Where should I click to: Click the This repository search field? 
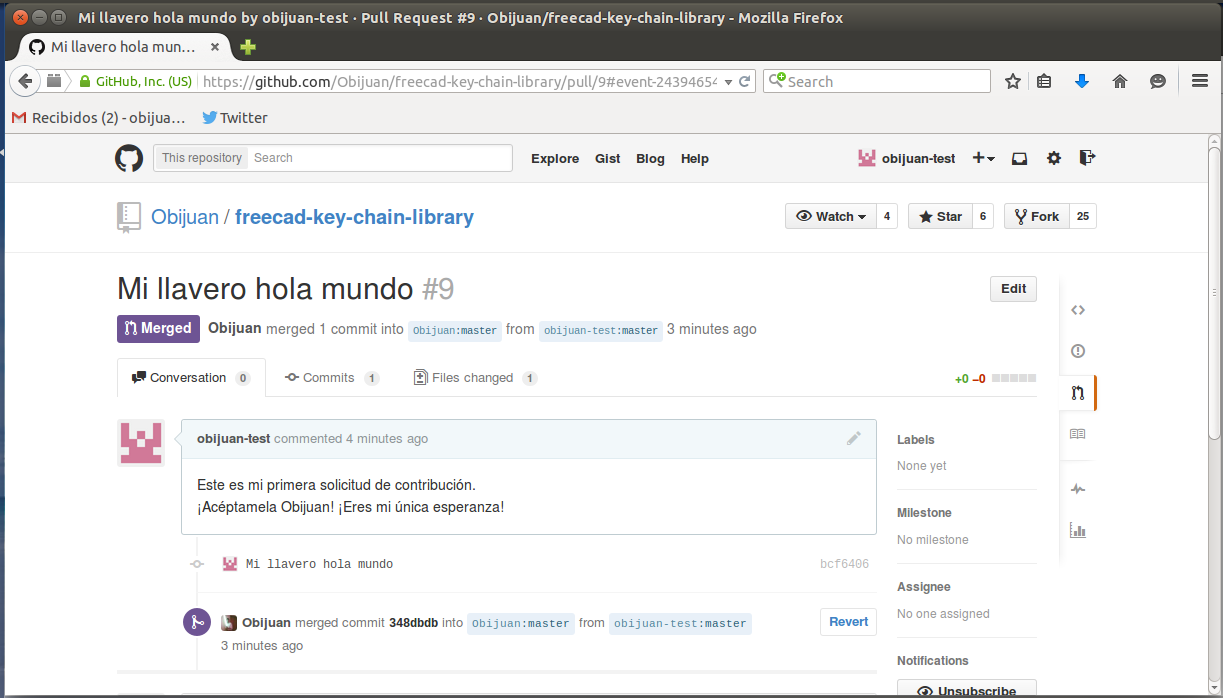pyautogui.click(x=380, y=158)
